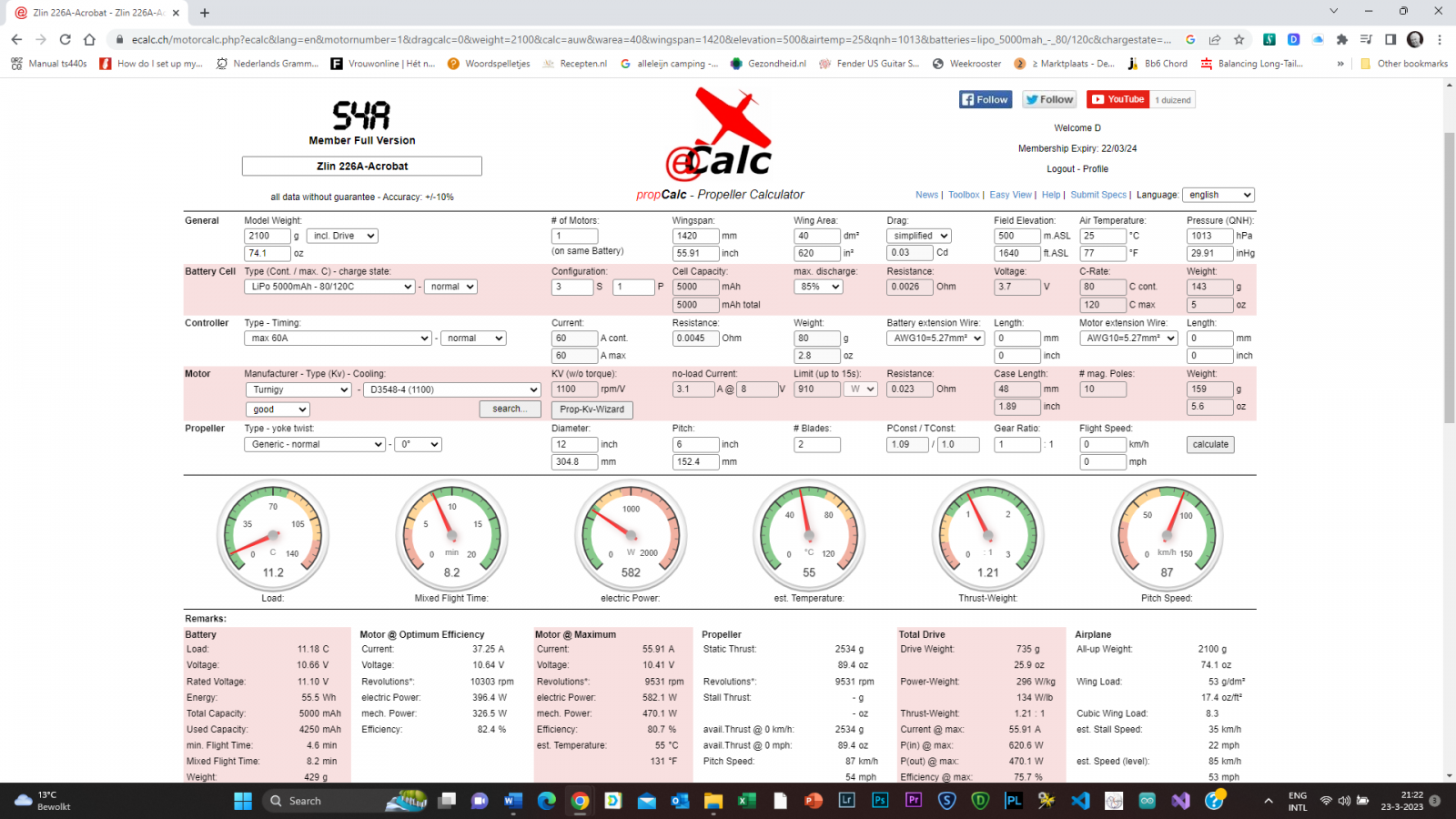Click the Model Weight 2100 g field
Viewport: 1456px width, 819px height.
267,236
